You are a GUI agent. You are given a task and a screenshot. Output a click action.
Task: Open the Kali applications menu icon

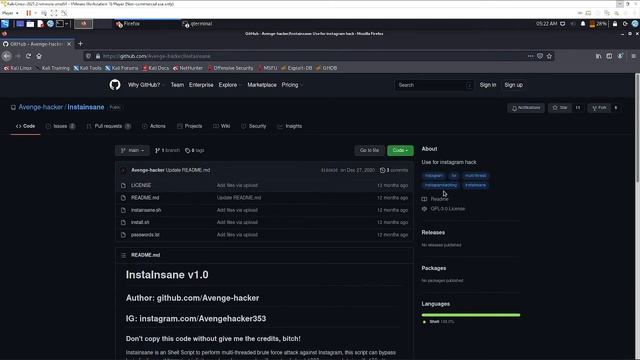[5, 24]
